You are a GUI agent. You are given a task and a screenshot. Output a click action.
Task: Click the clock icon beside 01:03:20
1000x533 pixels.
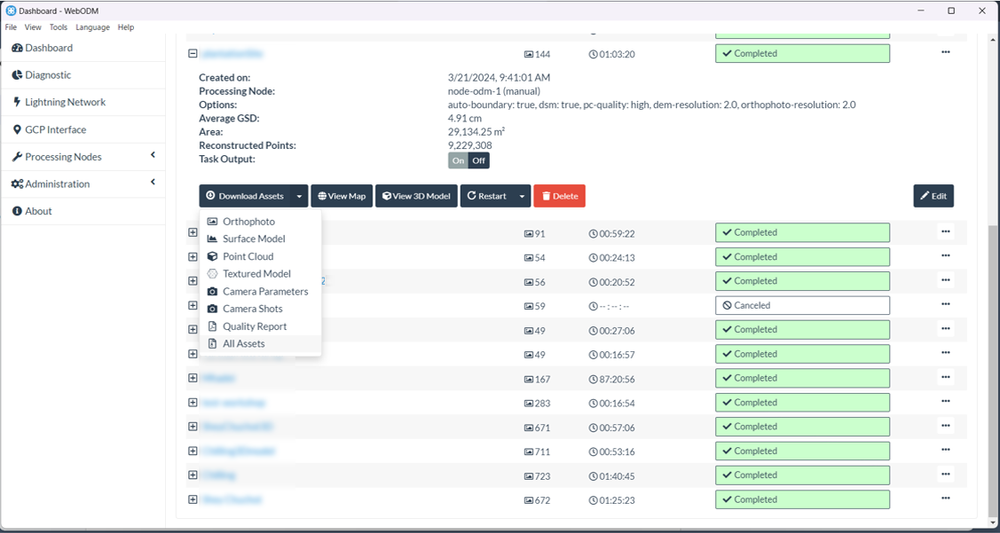[593, 55]
